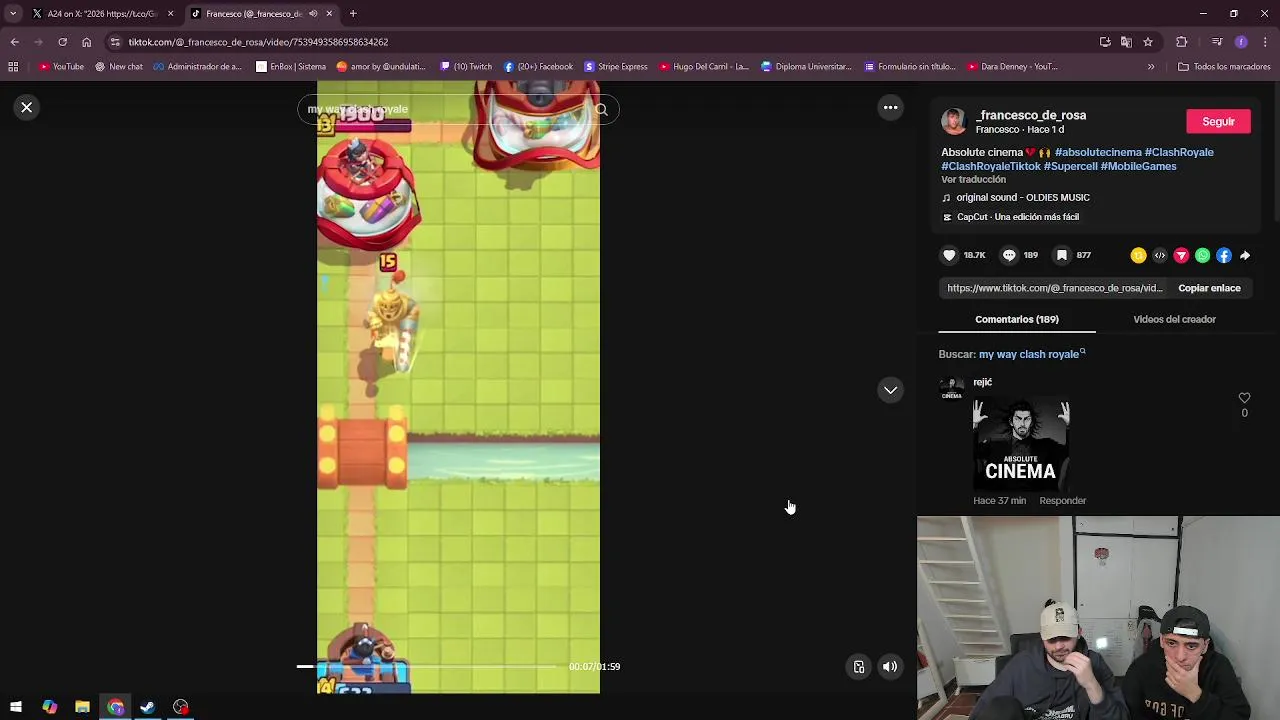Reload the current page

tap(62, 42)
